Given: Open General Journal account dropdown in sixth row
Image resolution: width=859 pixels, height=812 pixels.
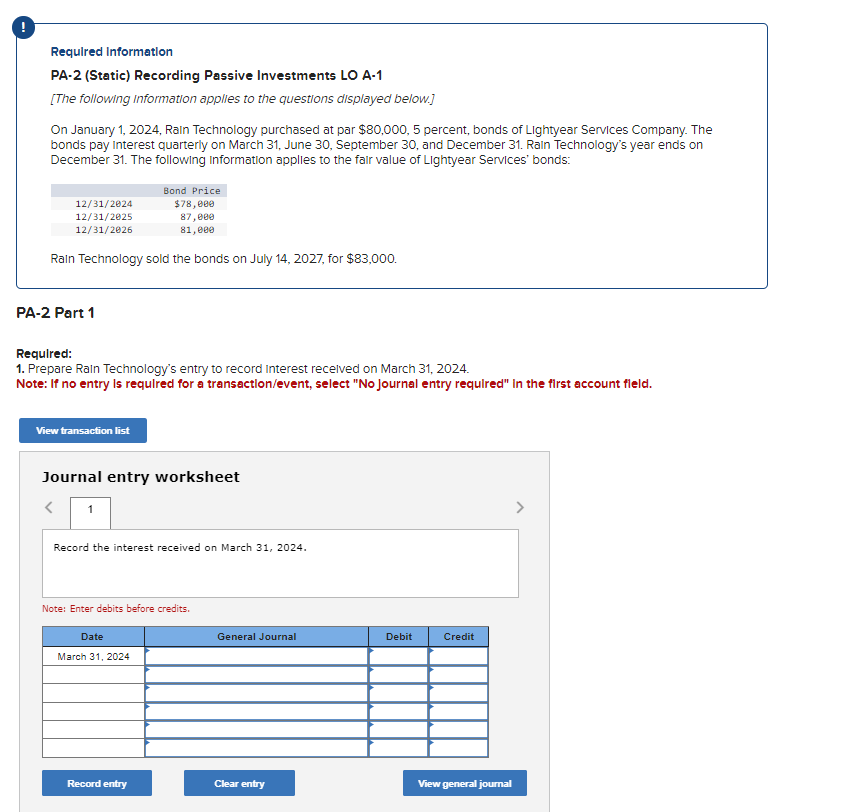Looking at the screenshot, I should (256, 748).
